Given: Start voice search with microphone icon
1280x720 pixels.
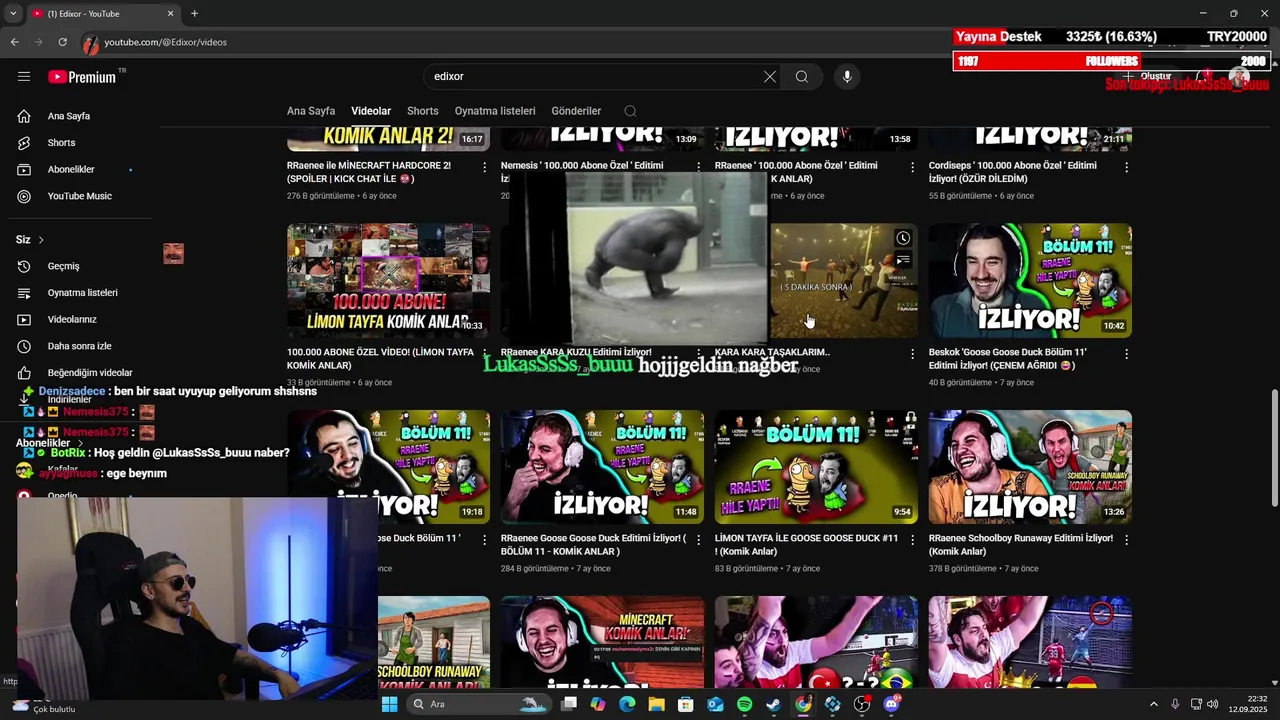Looking at the screenshot, I should (x=847, y=77).
